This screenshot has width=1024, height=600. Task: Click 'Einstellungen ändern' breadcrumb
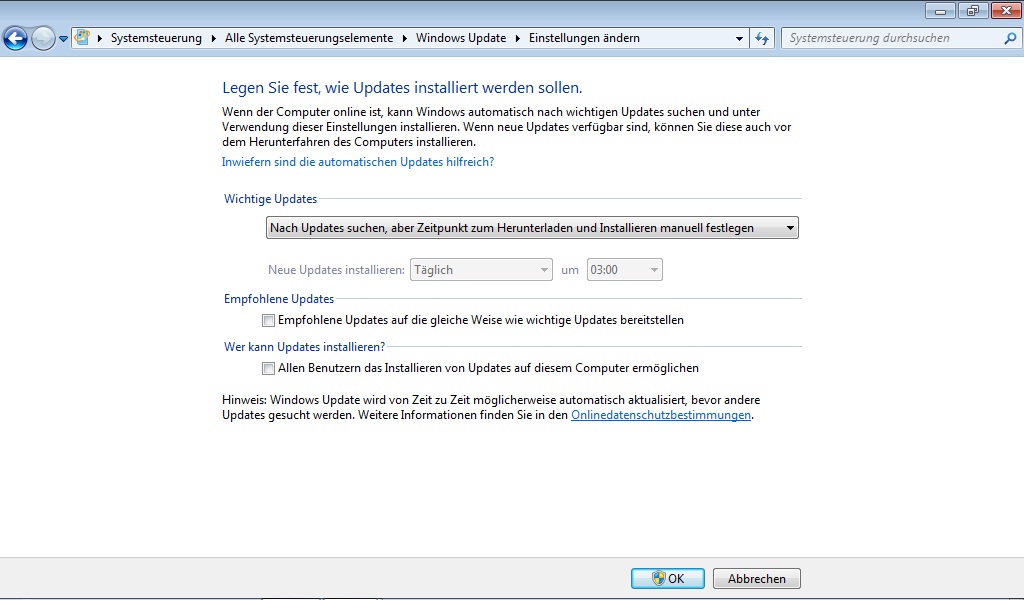tap(584, 38)
